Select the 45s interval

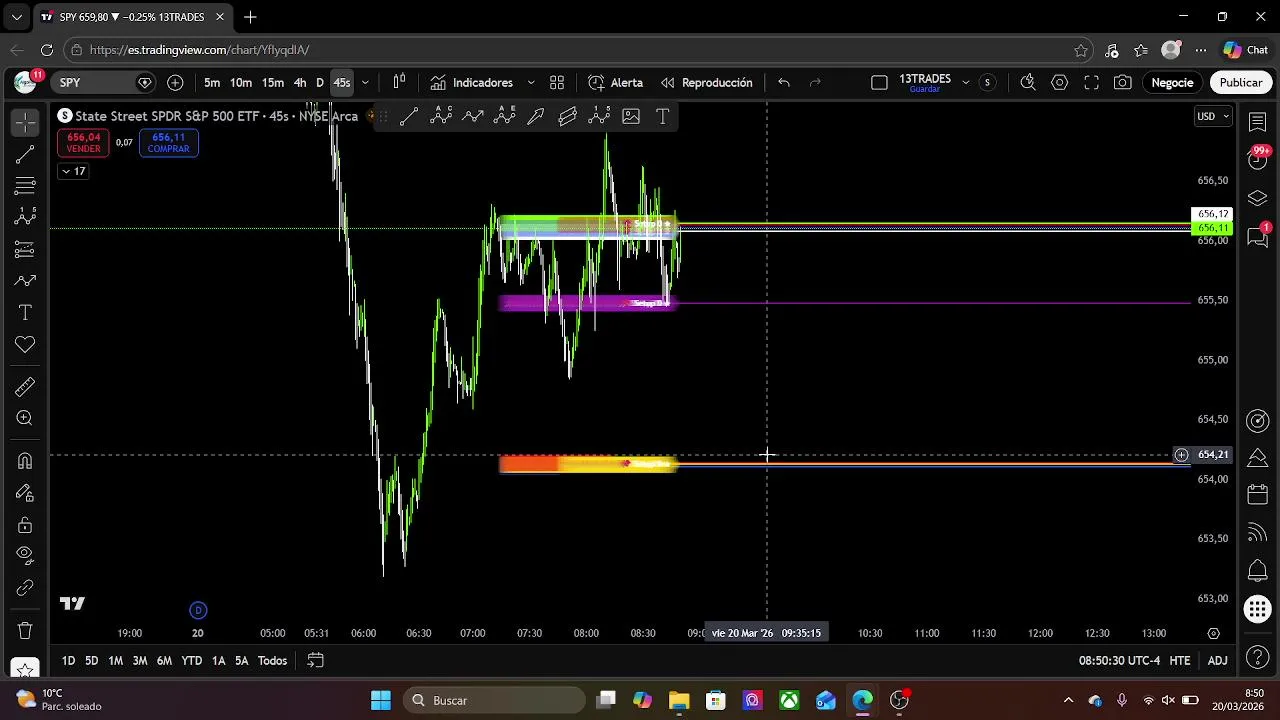[342, 83]
